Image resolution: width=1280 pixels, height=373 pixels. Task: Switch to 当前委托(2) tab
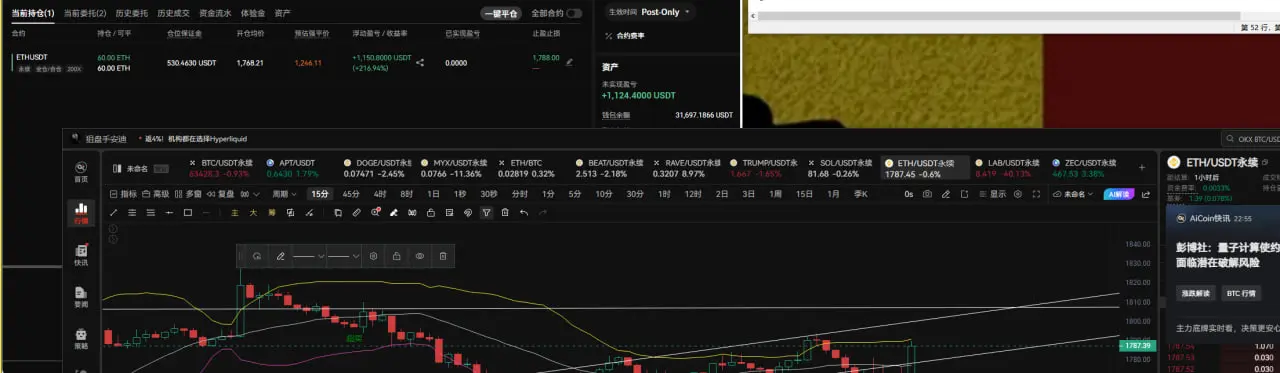[85, 14]
